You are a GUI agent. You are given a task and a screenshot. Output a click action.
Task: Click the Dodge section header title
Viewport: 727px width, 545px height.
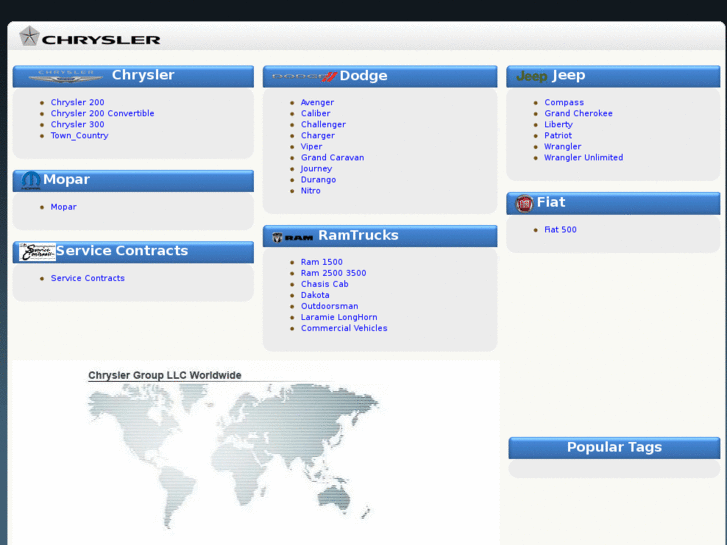click(x=363, y=76)
